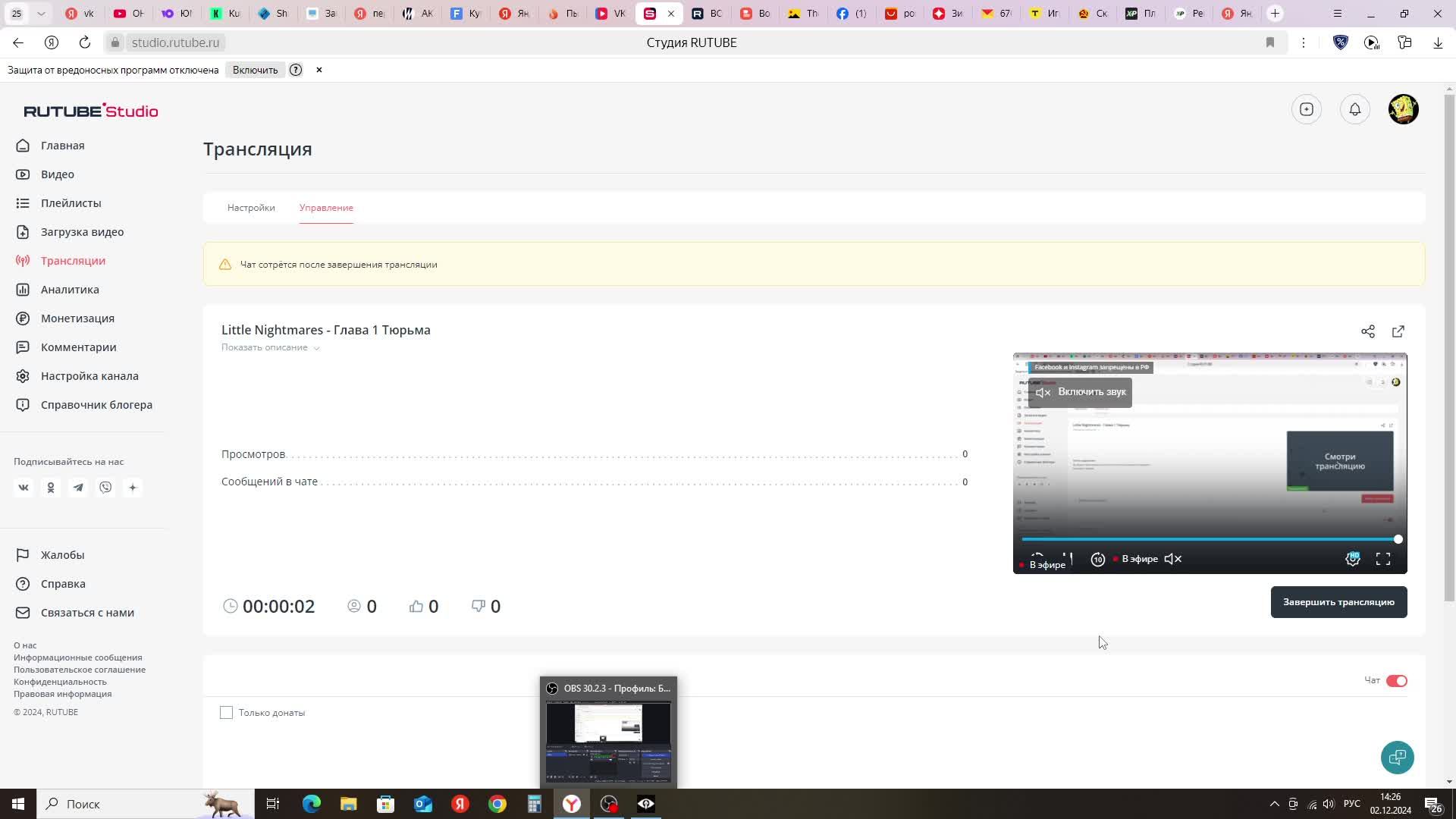
Task: Click Включить звук overlay button
Action: tap(1081, 392)
